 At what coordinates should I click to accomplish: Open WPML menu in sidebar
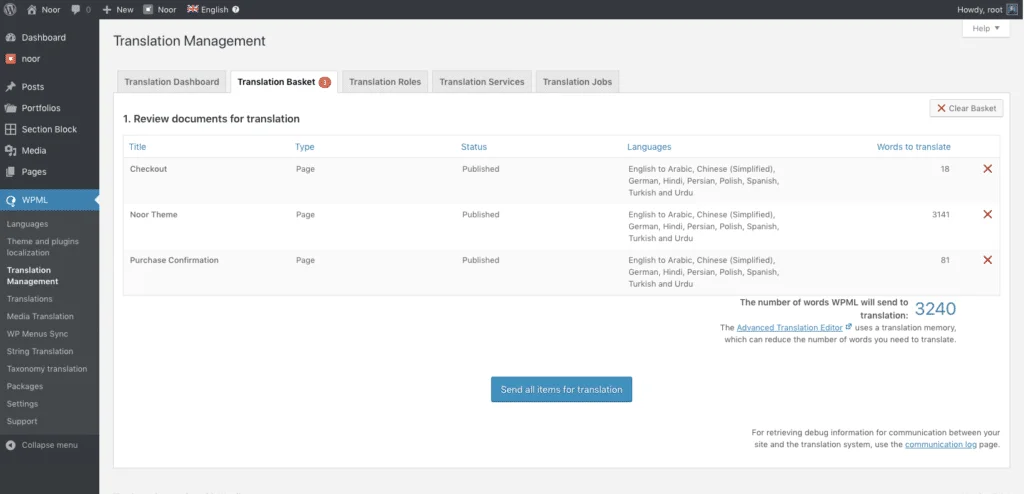50,200
